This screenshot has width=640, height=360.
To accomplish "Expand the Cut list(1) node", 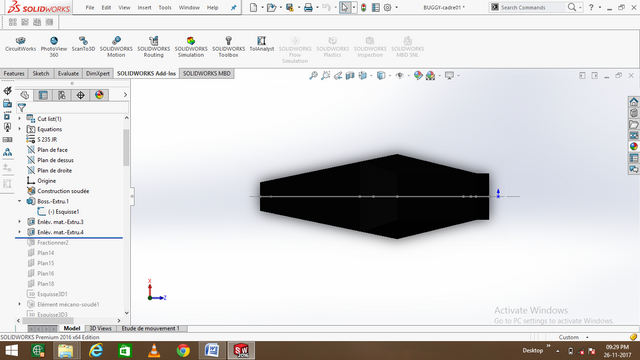I will [19, 119].
